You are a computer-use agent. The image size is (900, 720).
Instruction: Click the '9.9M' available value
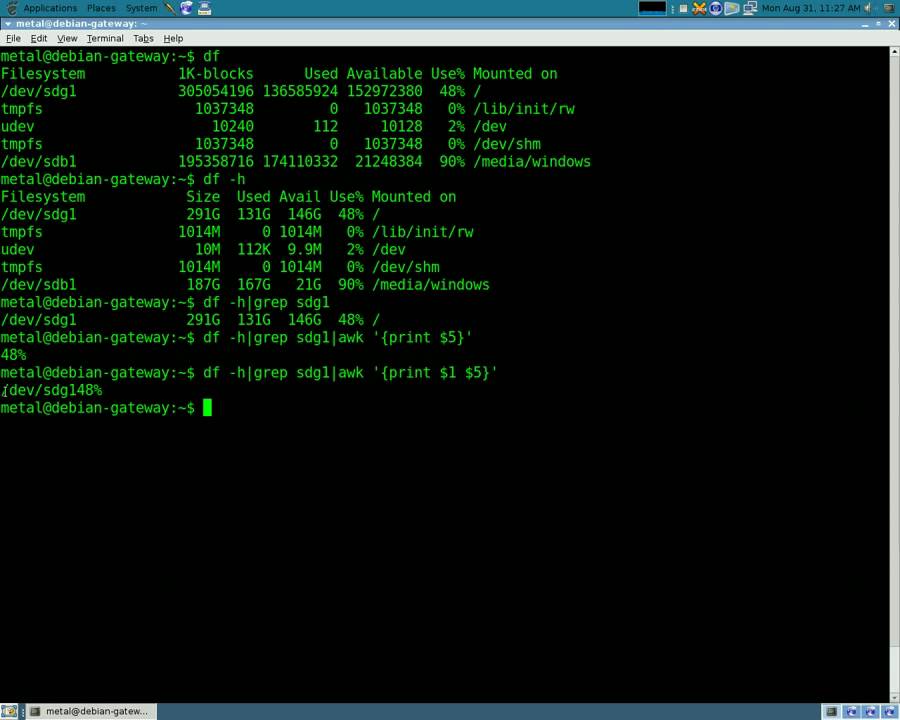[304, 250]
